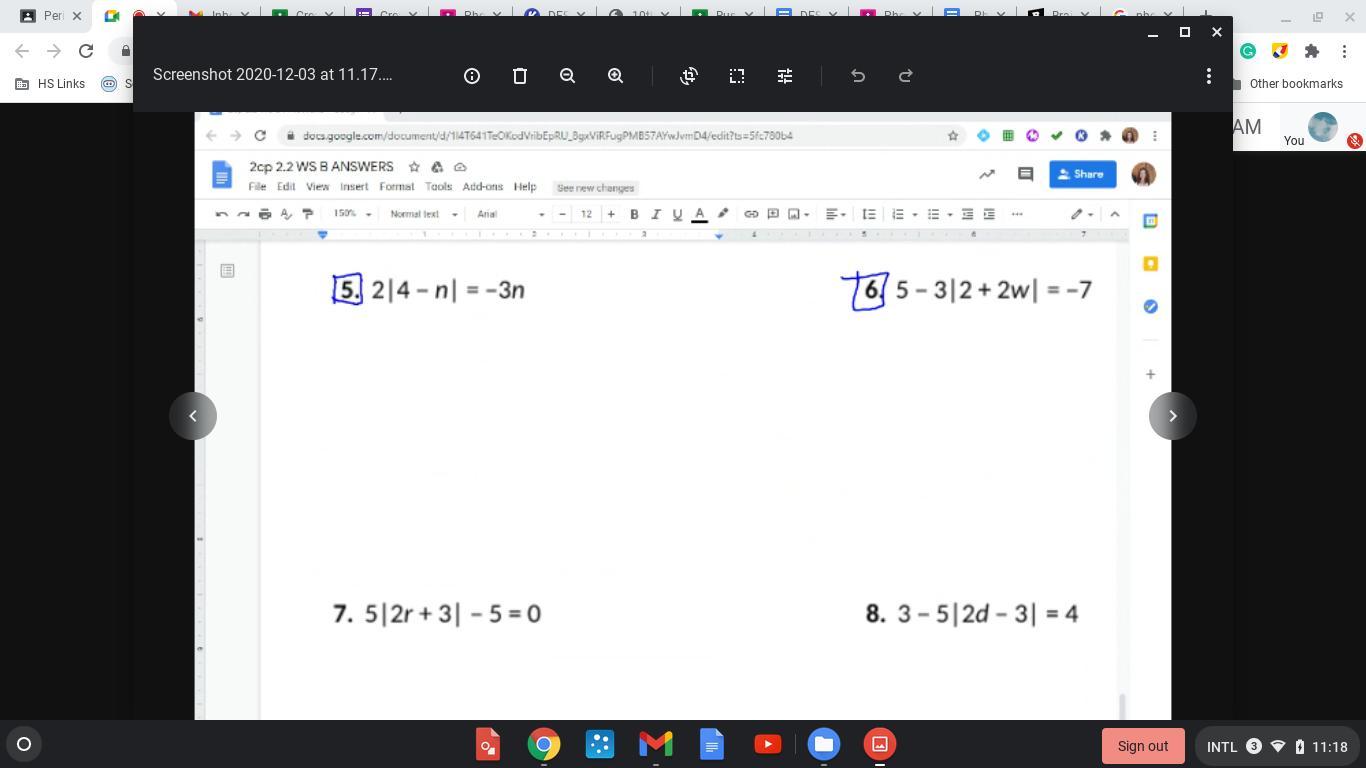This screenshot has width=1366, height=768.
Task: Open the Other bookmarks folder
Action: click(1289, 84)
